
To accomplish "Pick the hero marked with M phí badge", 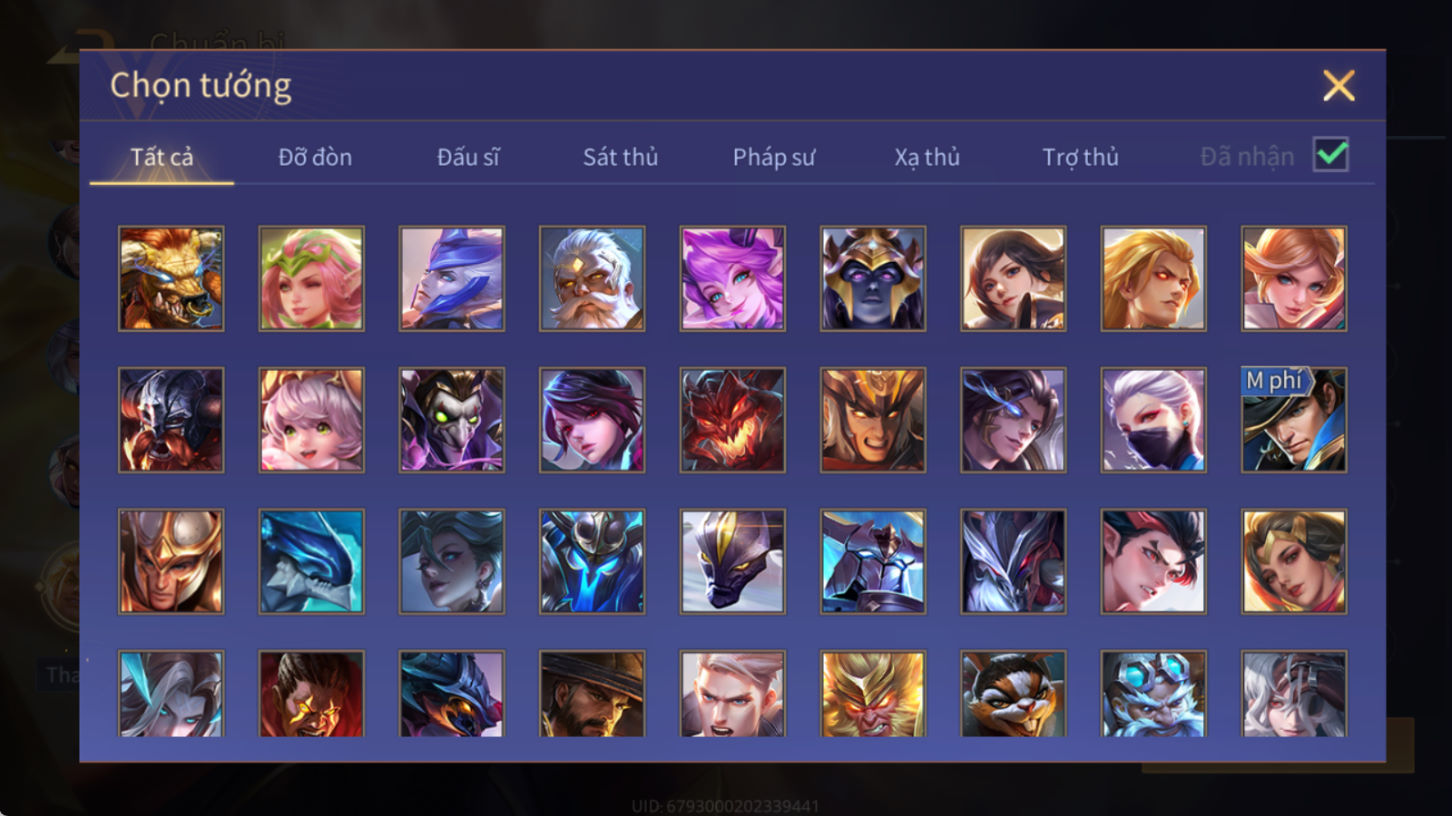I will coord(1294,420).
